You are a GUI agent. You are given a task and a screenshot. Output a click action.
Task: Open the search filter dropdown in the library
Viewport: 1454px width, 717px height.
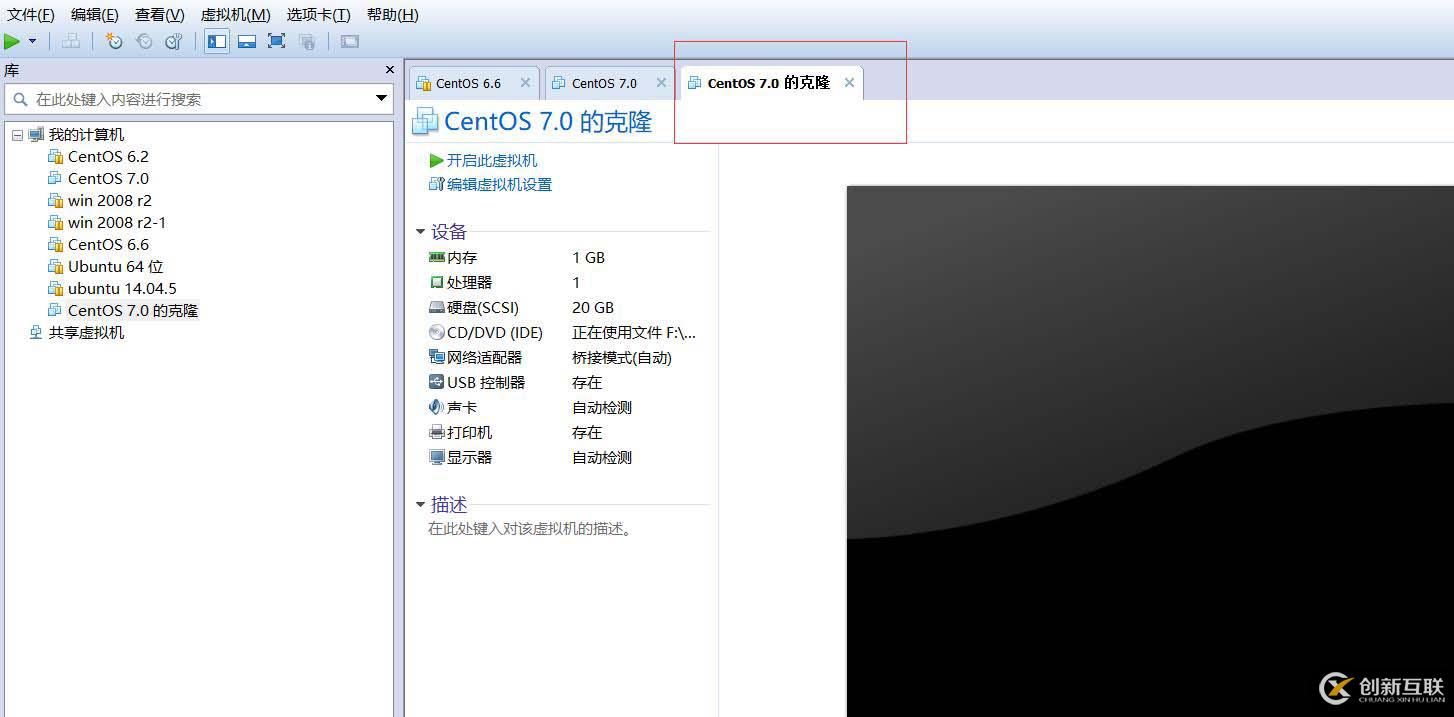pyautogui.click(x=381, y=99)
